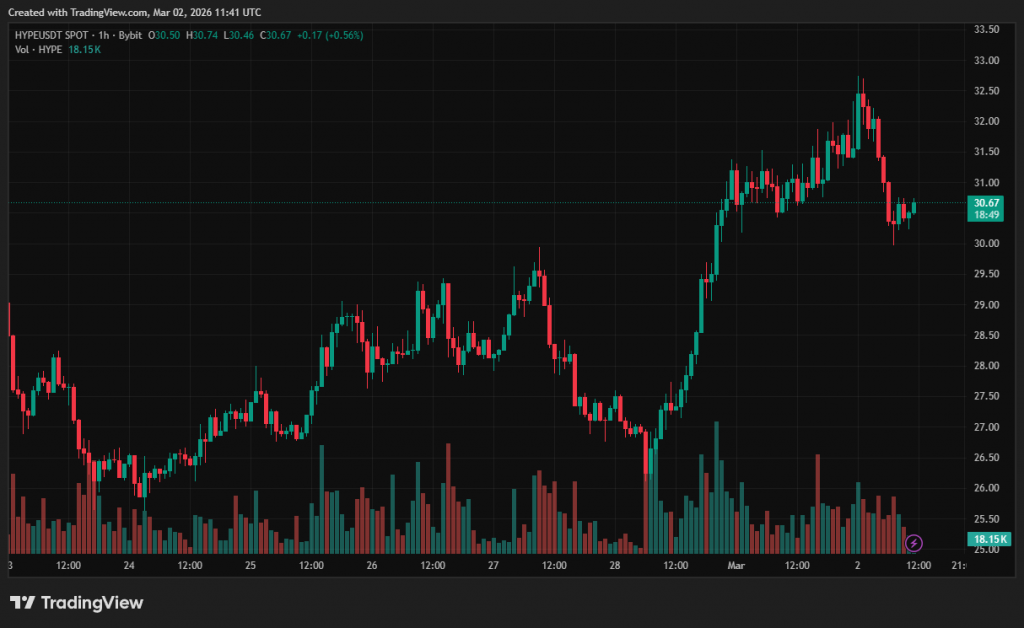Viewport: 1024px width, 628px height.
Task: Click the 28 date marker on time axis
Action: pyautogui.click(x=614, y=566)
